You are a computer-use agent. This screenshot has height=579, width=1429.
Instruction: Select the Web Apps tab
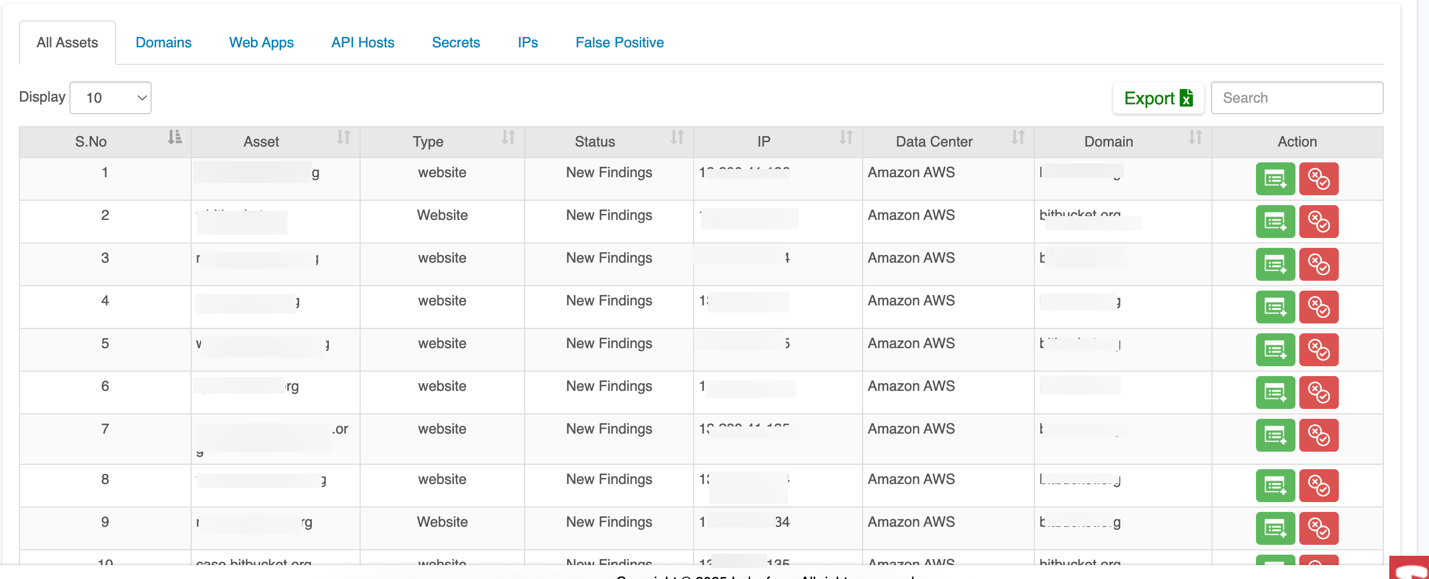[261, 43]
